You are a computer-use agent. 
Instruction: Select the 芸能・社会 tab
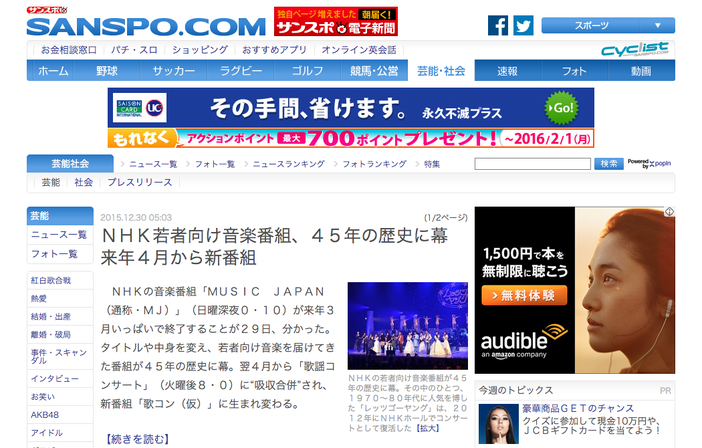point(441,71)
